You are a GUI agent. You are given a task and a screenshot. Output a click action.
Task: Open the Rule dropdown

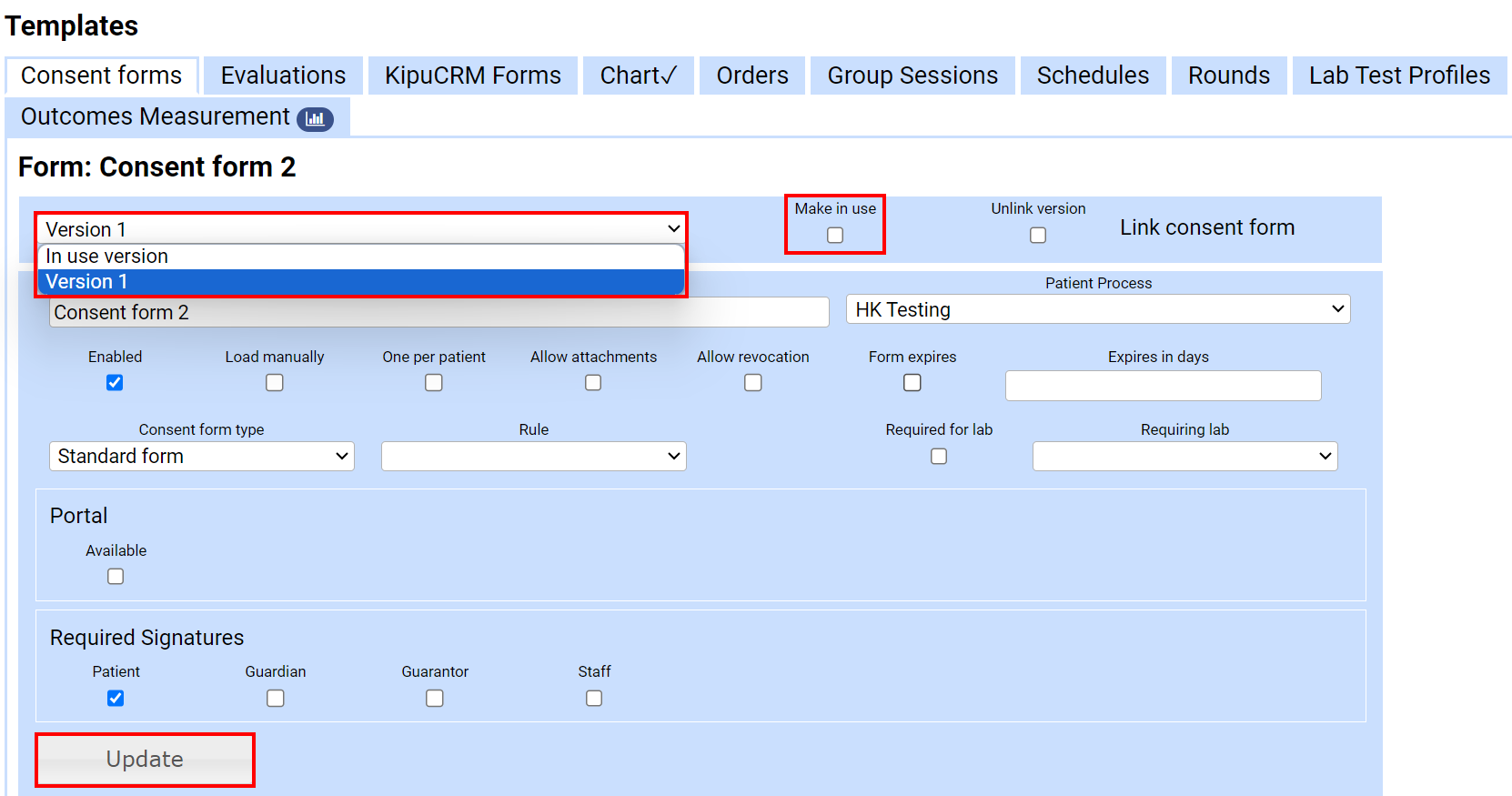pos(534,457)
